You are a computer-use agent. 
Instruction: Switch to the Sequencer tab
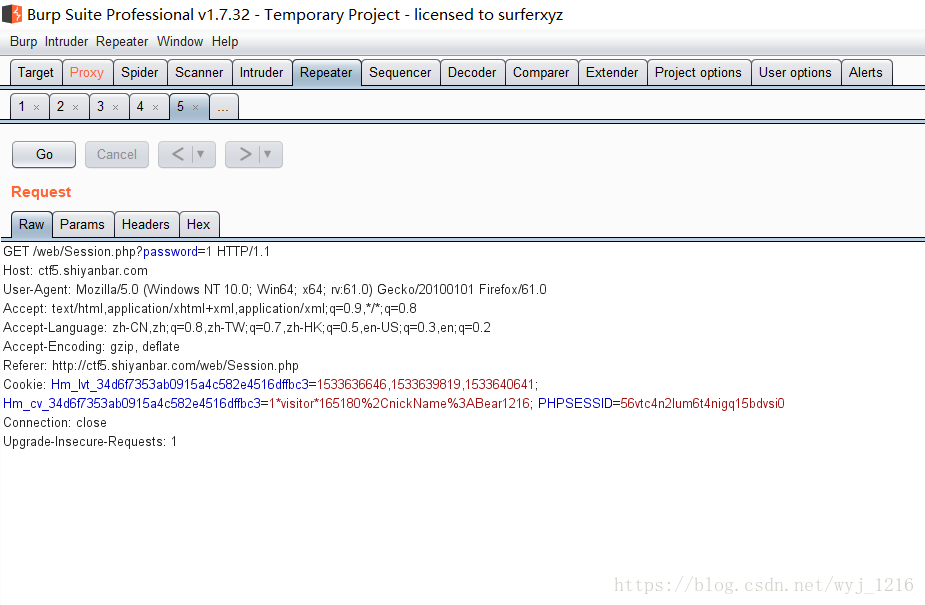(x=400, y=73)
